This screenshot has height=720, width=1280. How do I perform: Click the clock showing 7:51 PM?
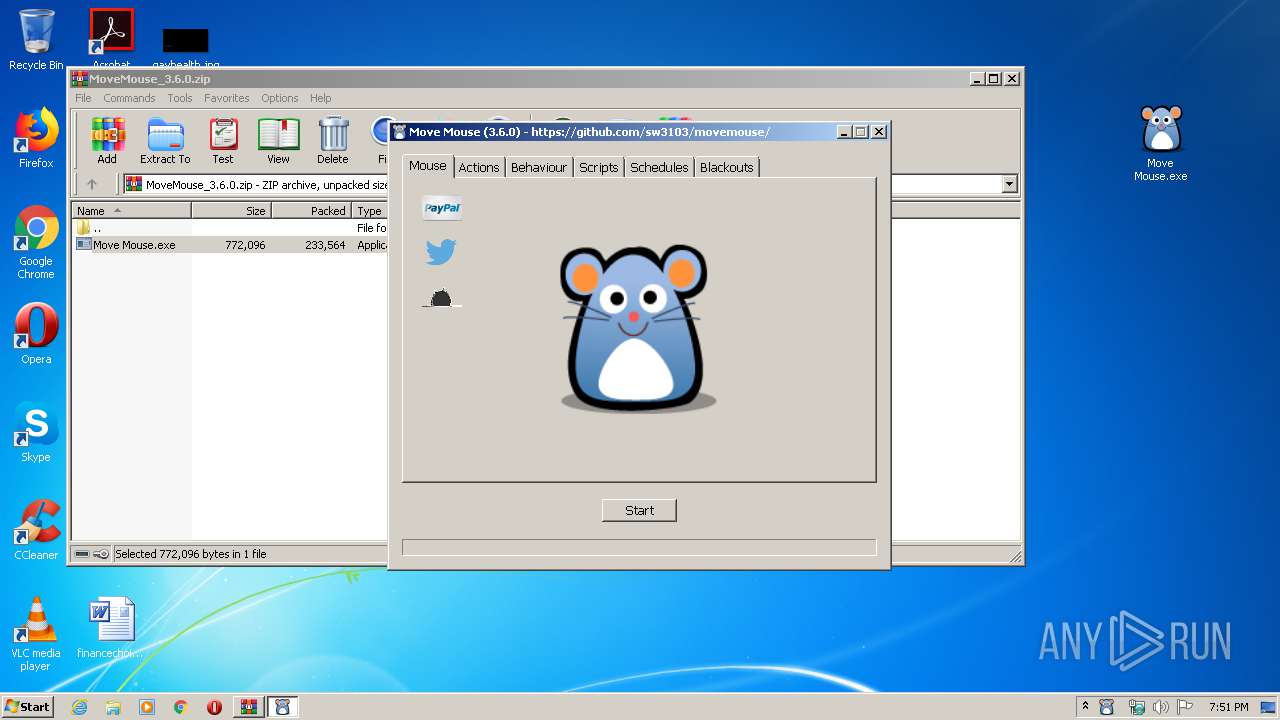(1228, 707)
